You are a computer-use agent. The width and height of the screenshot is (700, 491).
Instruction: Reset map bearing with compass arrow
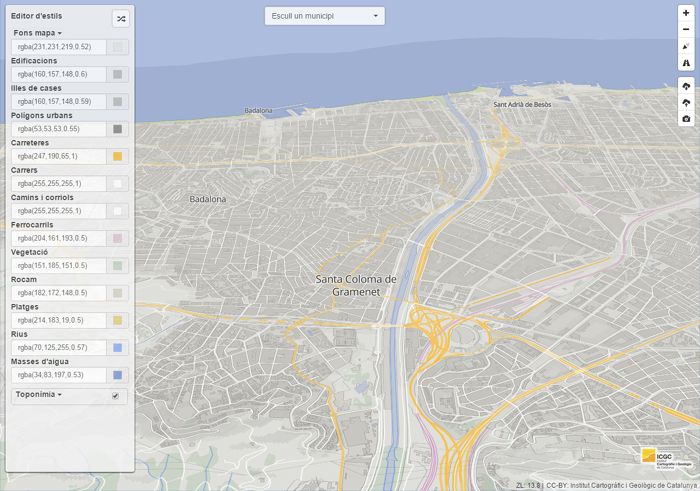[686, 46]
